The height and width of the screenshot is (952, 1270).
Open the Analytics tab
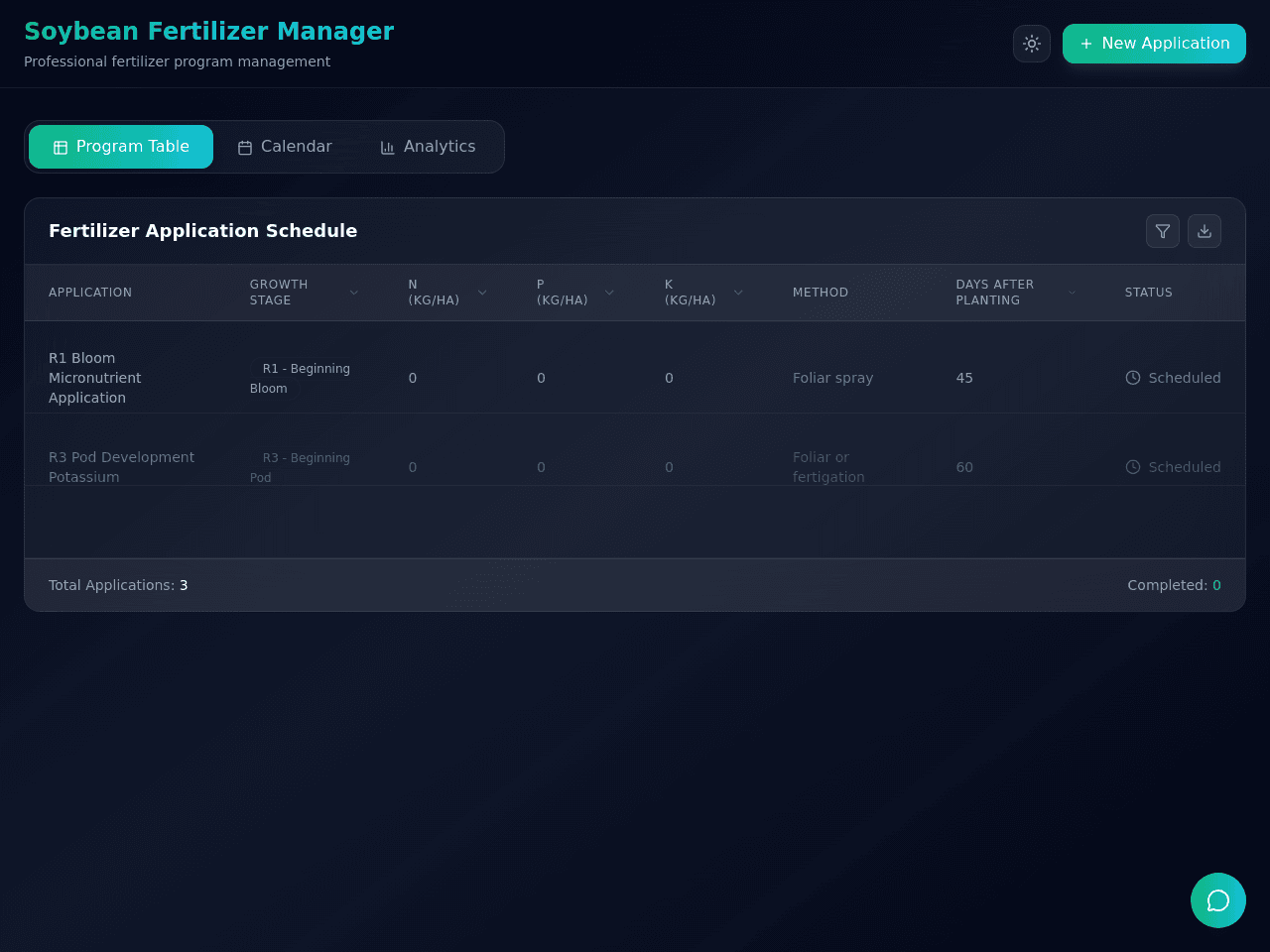pyautogui.click(x=428, y=147)
